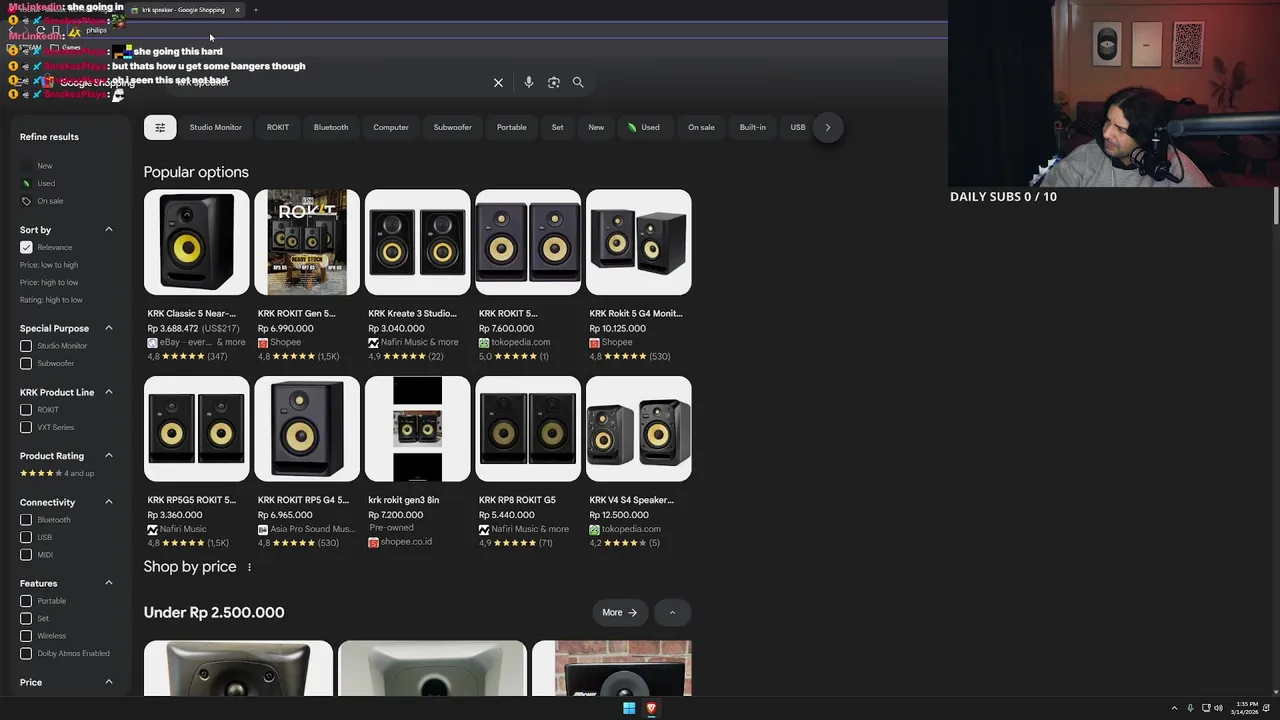The height and width of the screenshot is (720, 1280).
Task: Sort by Price: low to high
Action: (49, 265)
